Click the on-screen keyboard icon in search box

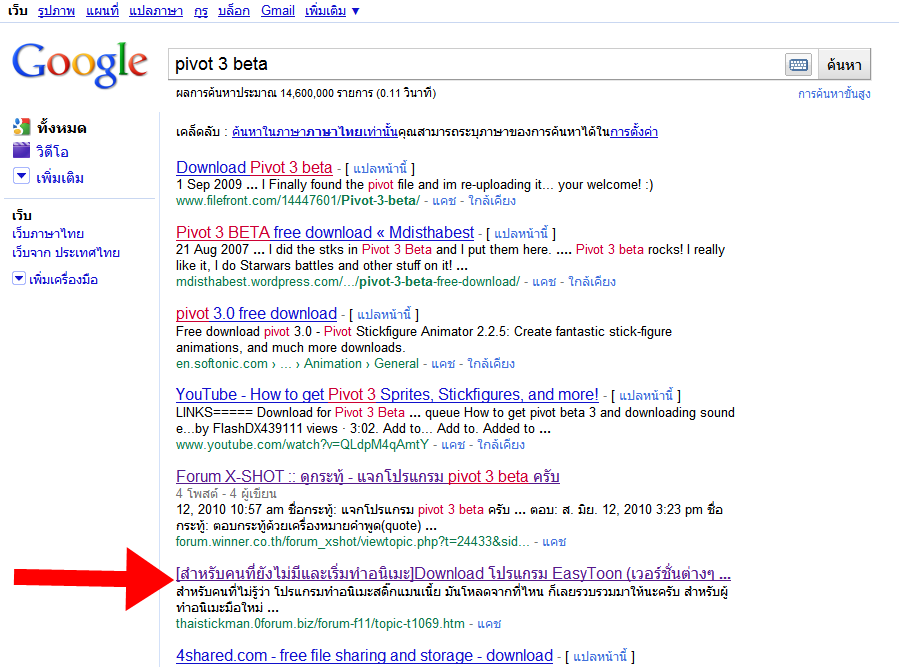coord(798,65)
